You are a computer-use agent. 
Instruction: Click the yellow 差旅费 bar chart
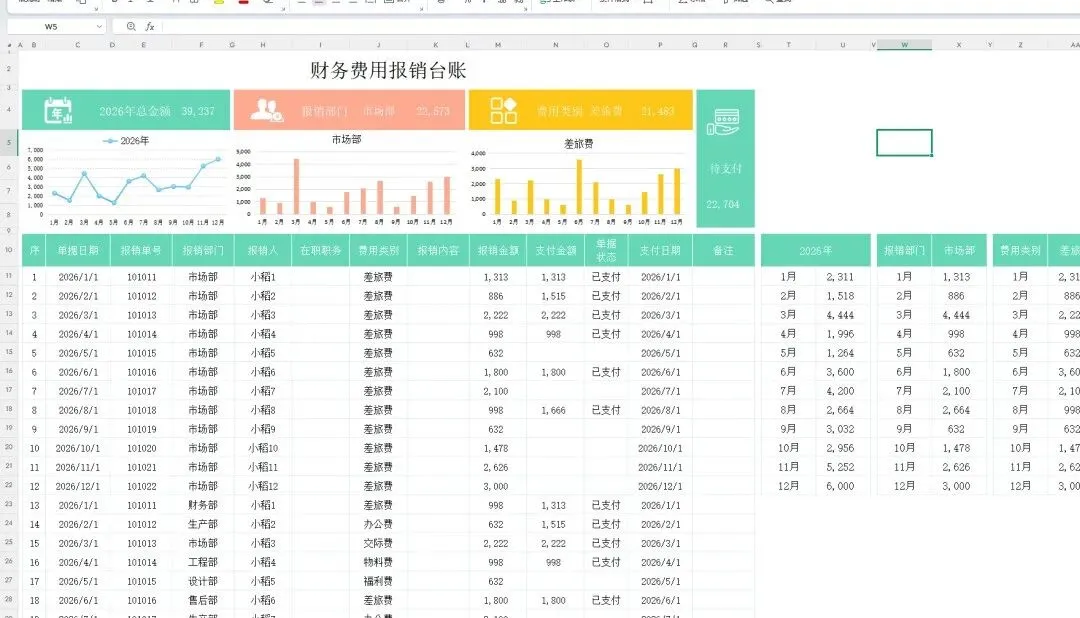pyautogui.click(x=580, y=182)
